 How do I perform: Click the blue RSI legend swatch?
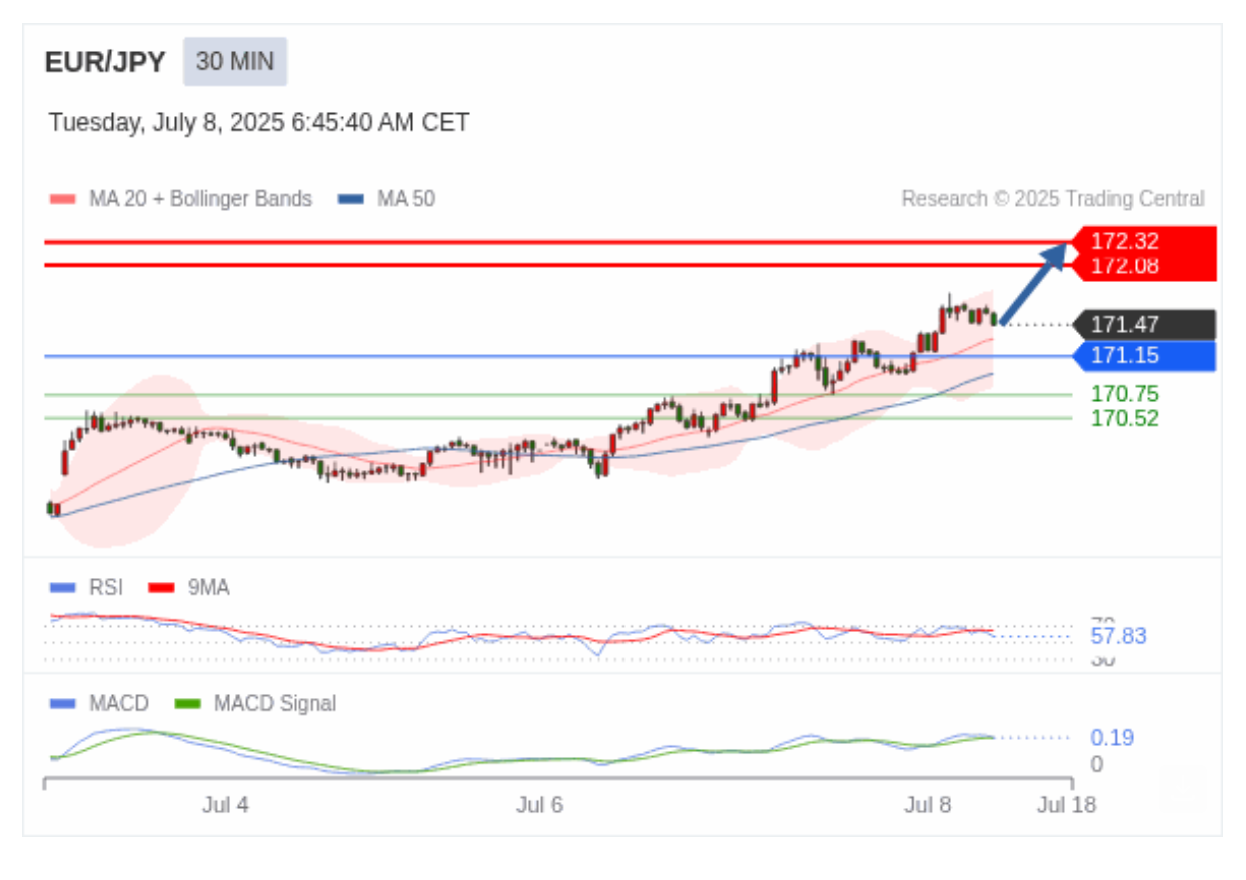(63, 587)
